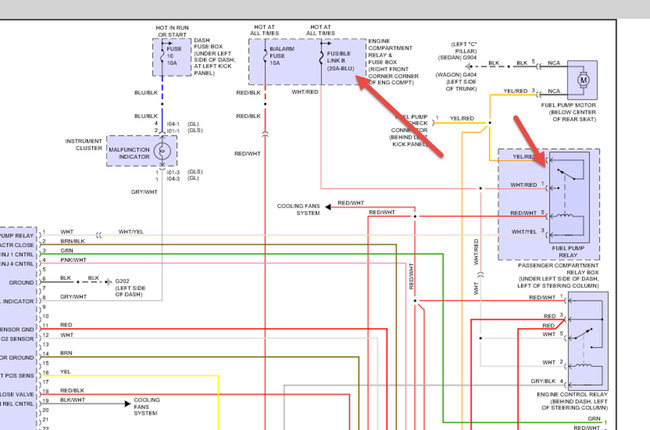Viewport: 650px width, 430px height.
Task: Click the I04-1 (GL) connector label
Action: point(183,124)
